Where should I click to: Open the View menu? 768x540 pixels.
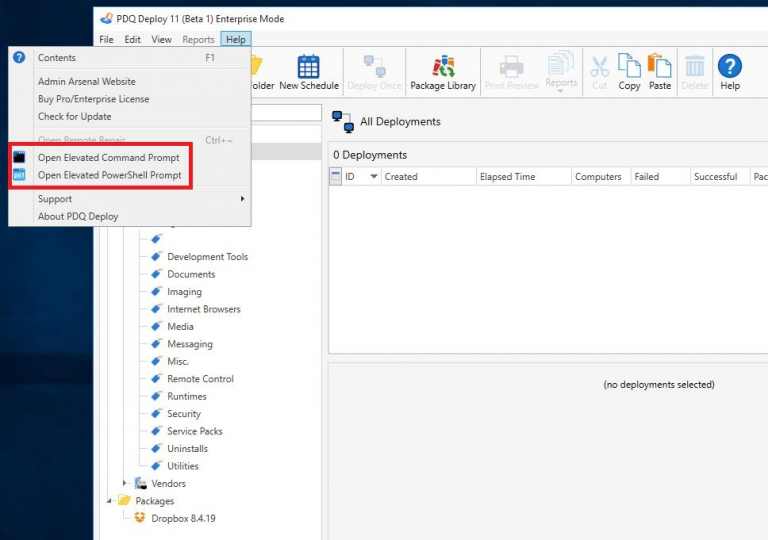pos(161,39)
